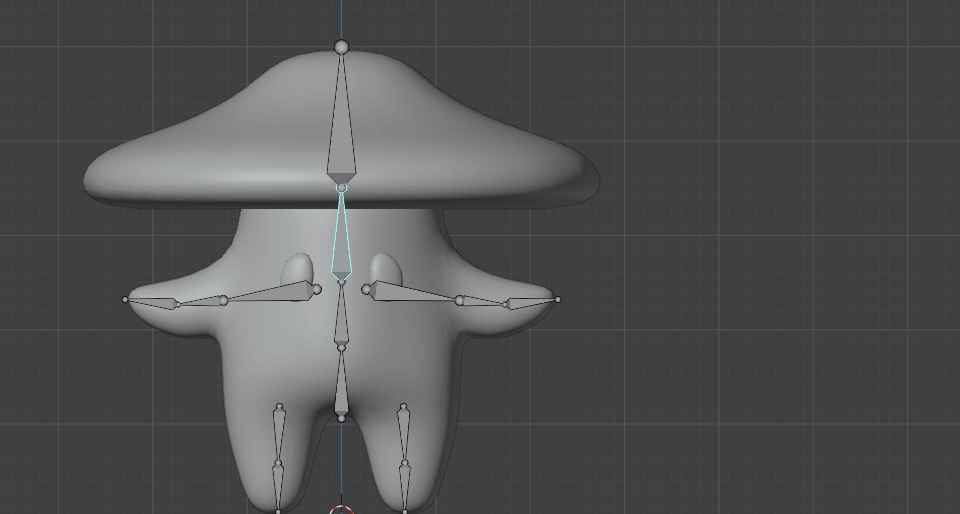Select the forearm bone on screen left
This screenshot has height=514, width=960.
(x=198, y=301)
